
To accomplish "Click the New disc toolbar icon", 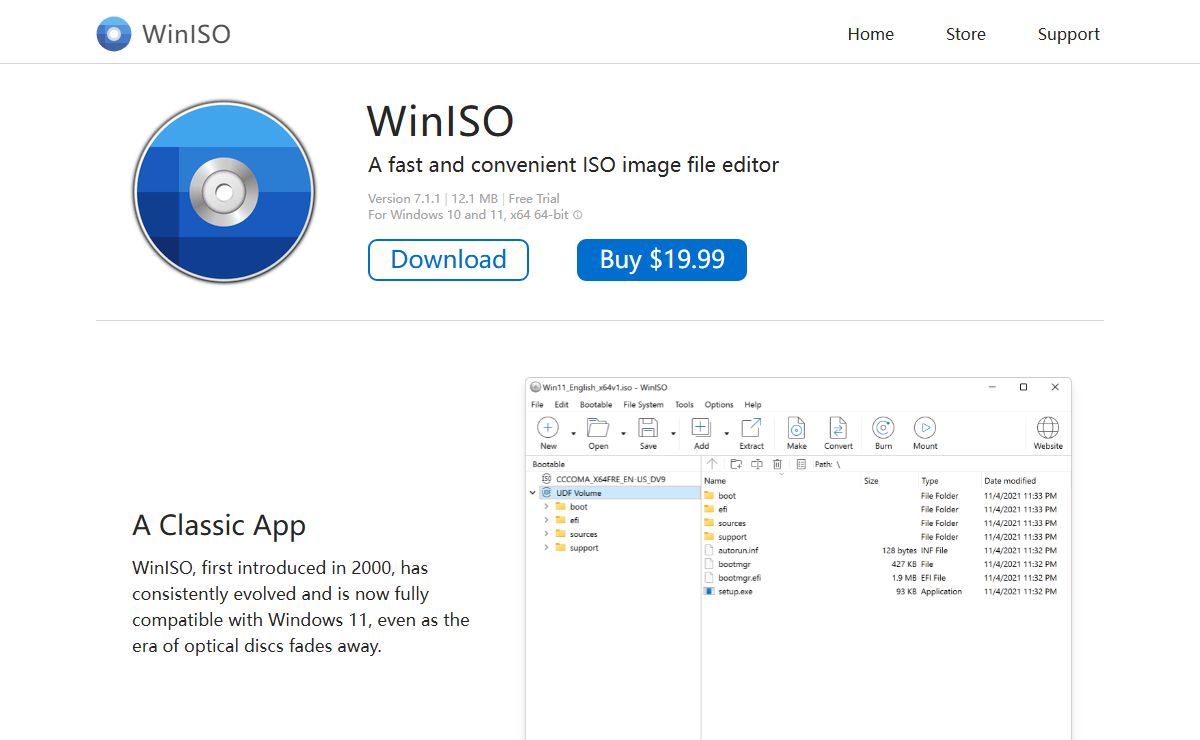I will pyautogui.click(x=548, y=427).
